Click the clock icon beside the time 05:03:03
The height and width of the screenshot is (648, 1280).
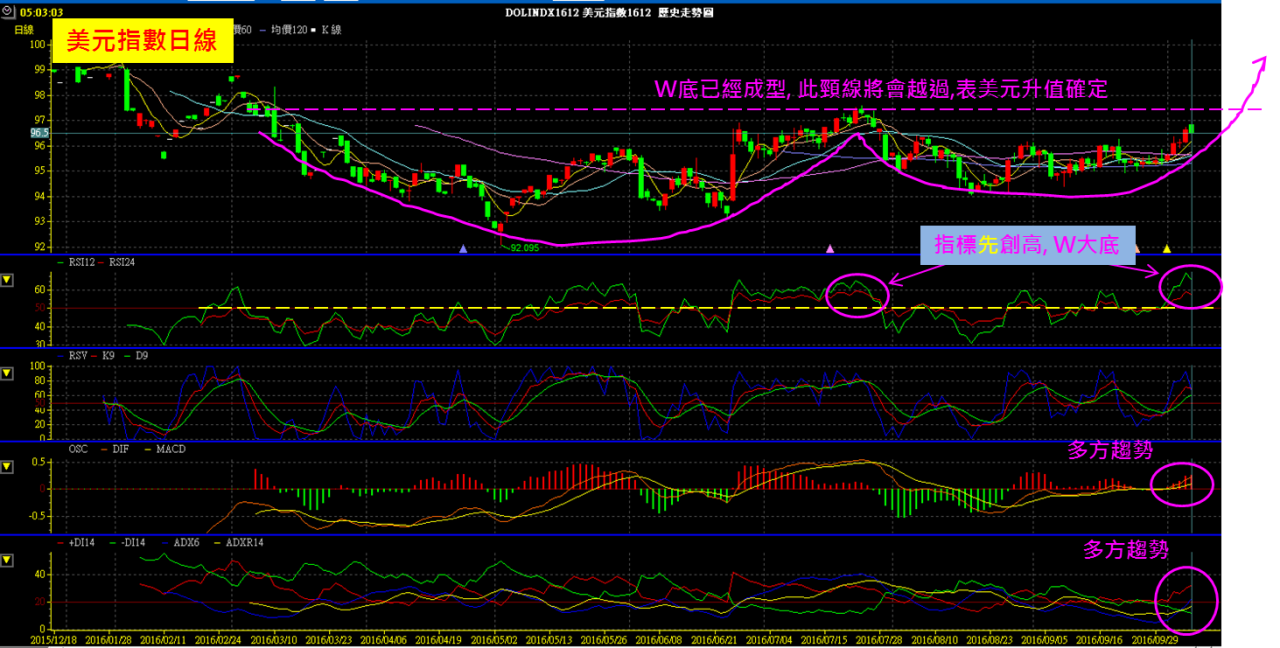point(8,12)
